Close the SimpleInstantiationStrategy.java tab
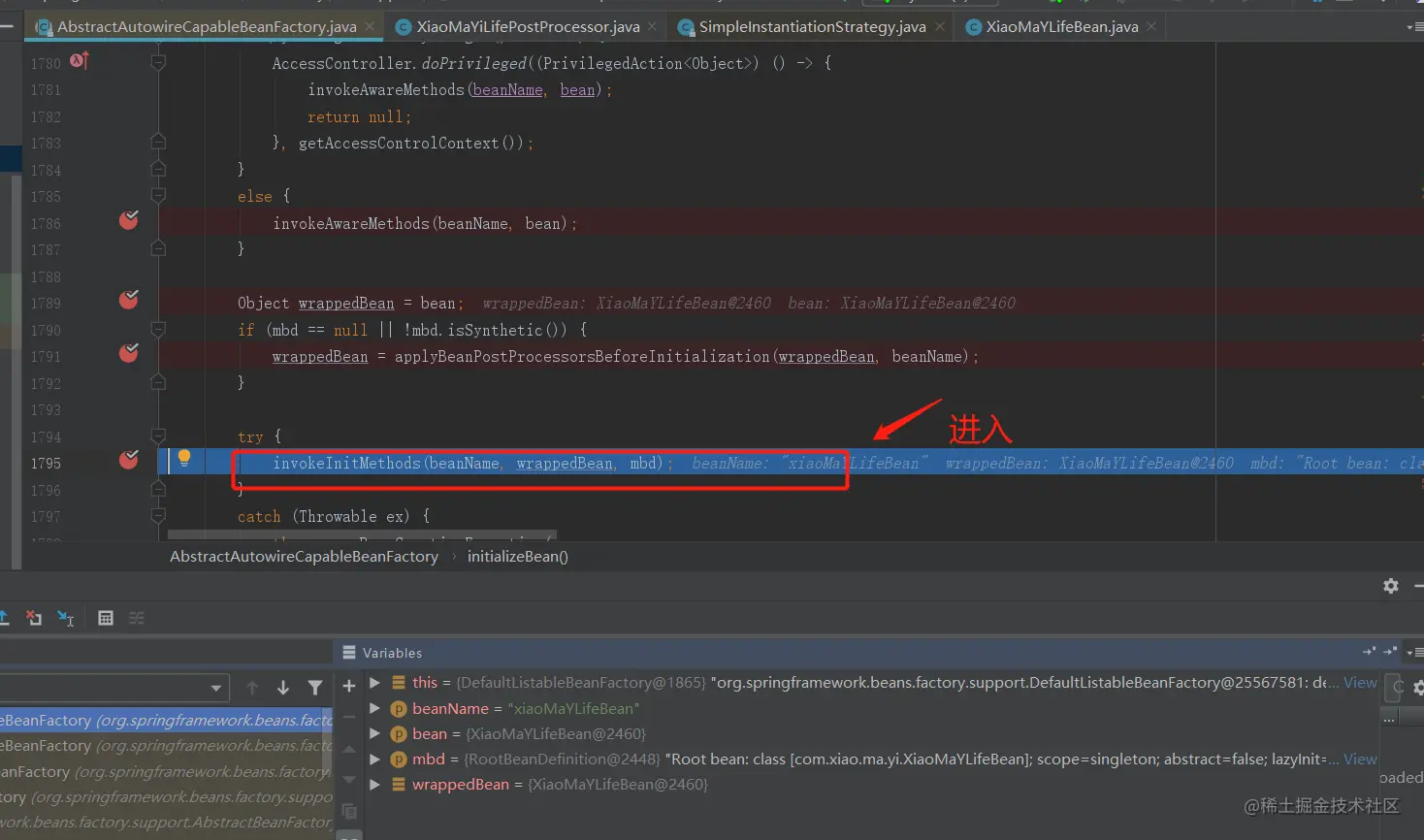The width and height of the screenshot is (1424, 840). click(x=940, y=27)
